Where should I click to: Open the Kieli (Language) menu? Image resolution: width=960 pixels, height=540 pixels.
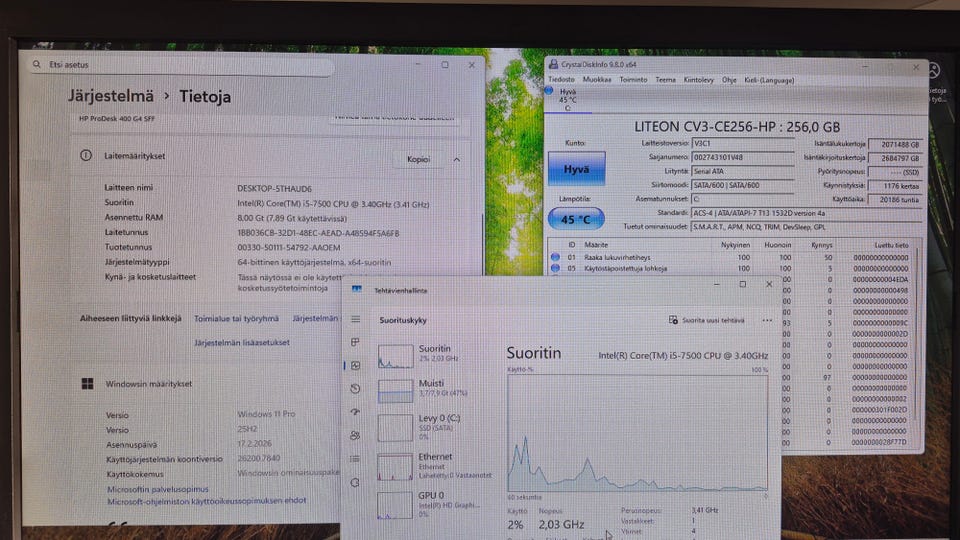point(769,80)
